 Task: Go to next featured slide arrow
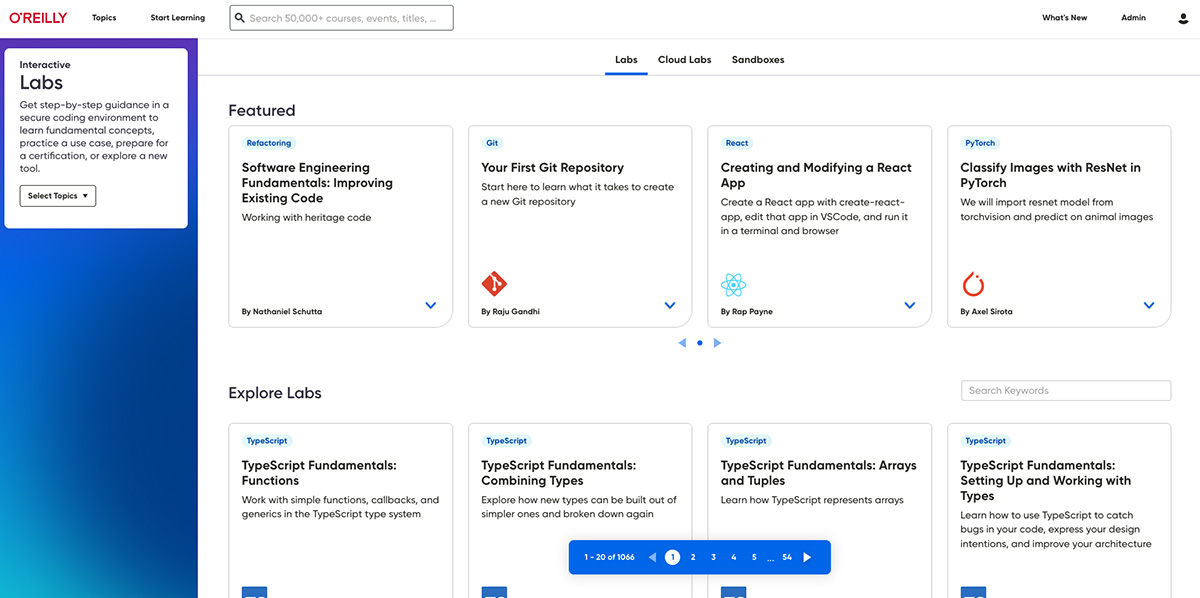[x=717, y=343]
